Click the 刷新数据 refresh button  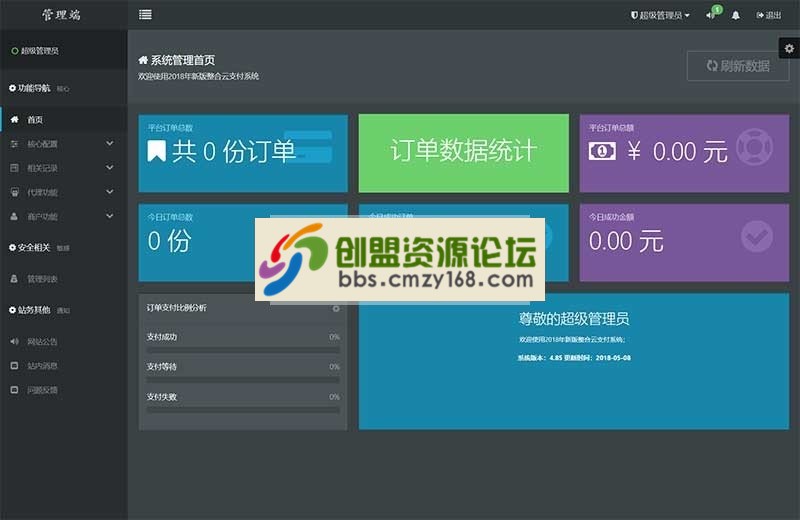pyautogui.click(x=738, y=66)
